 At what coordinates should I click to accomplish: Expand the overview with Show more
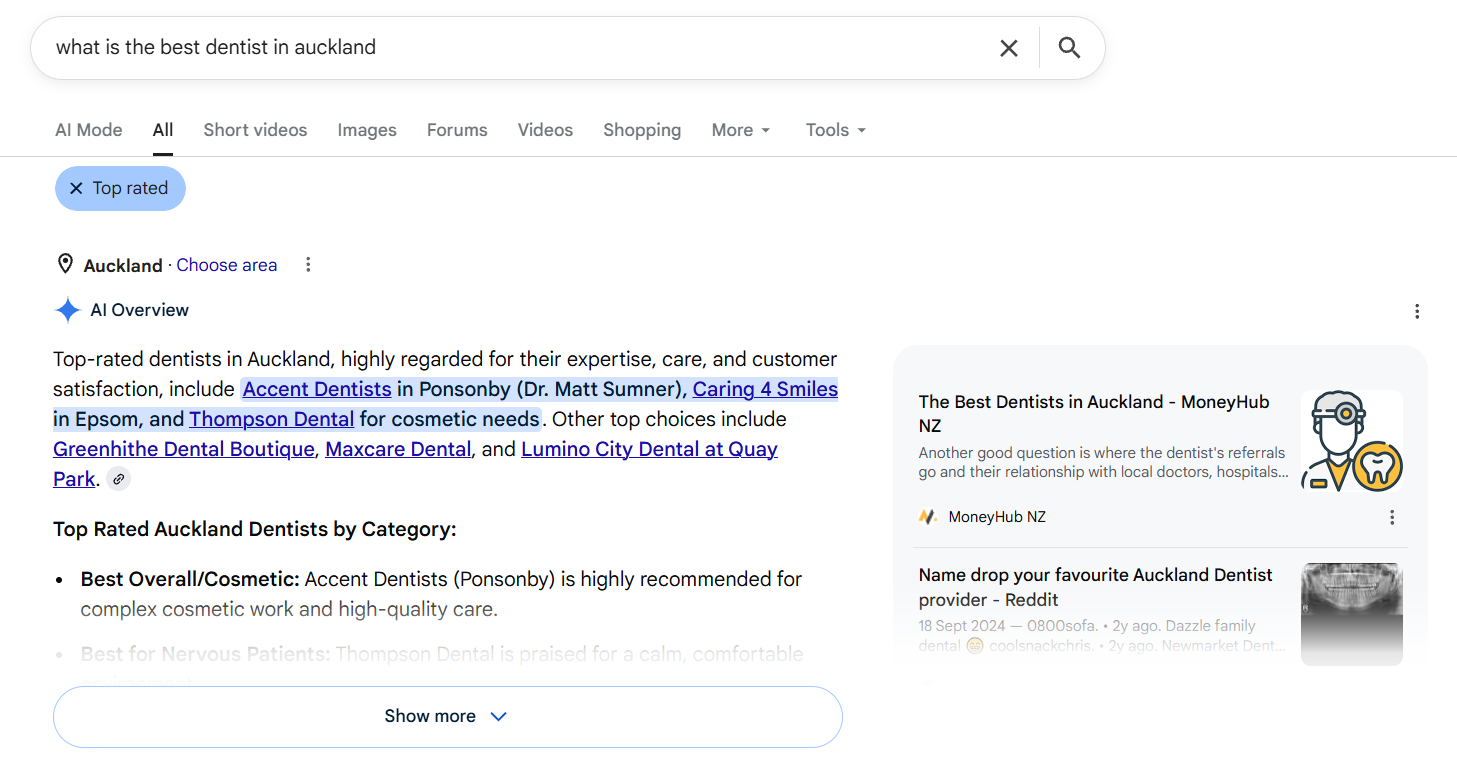447,716
